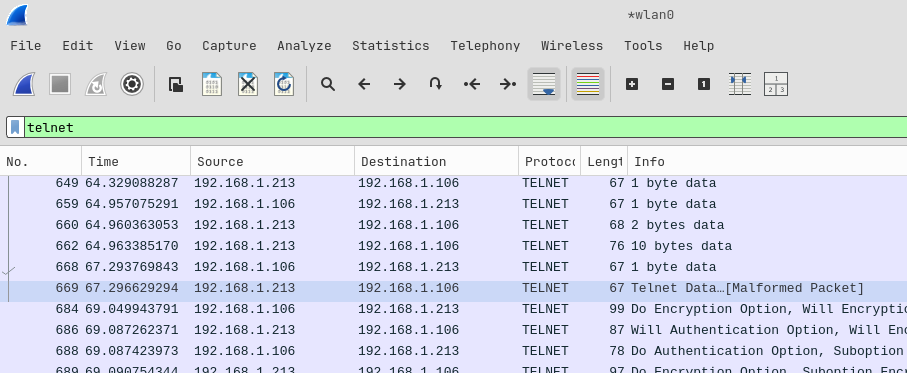907x373 pixels.
Task: Zoom in the packet text
Action: point(632,84)
